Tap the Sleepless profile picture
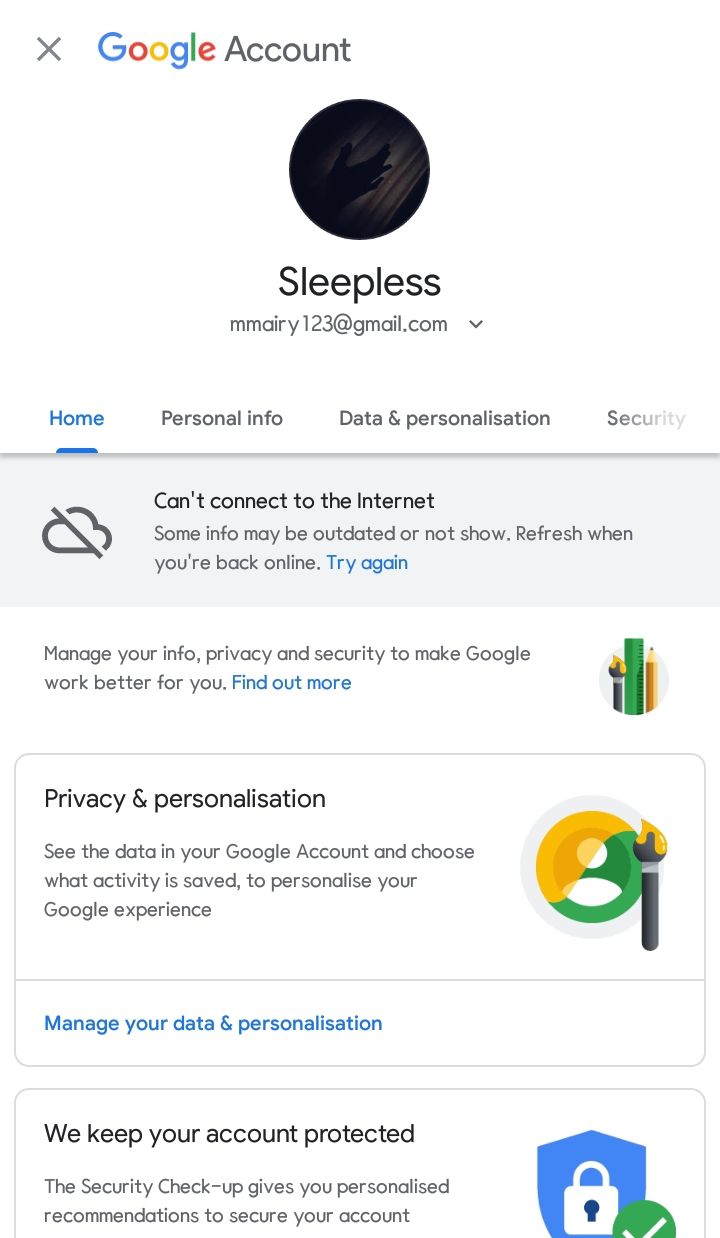Image resolution: width=720 pixels, height=1238 pixels. coord(359,169)
